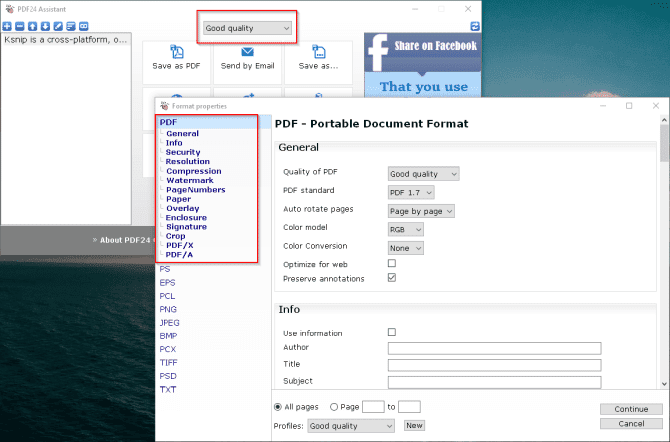
Task: Select PDF/X under PDF tree
Action: (179, 245)
